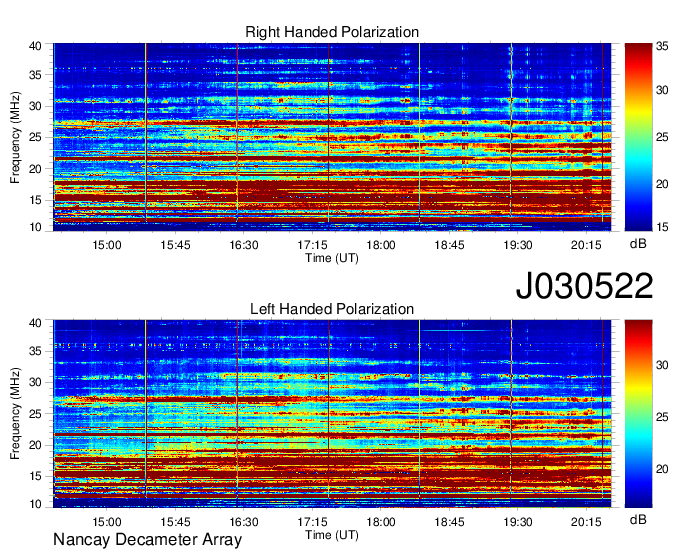Click 25 dB tick on Left Handed color bar
This screenshot has height=552, width=680.
[x=662, y=417]
